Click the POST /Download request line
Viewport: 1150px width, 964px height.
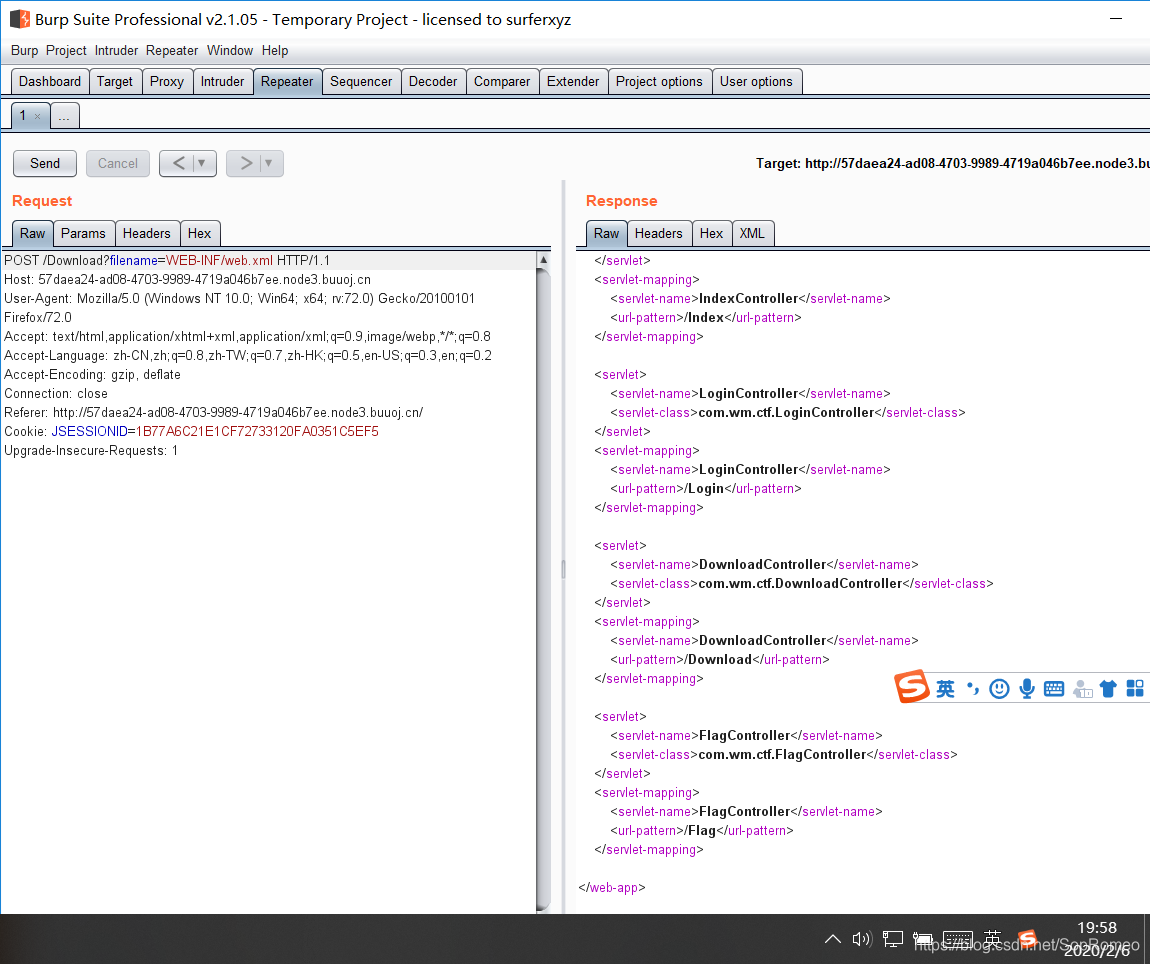pyautogui.click(x=166, y=260)
